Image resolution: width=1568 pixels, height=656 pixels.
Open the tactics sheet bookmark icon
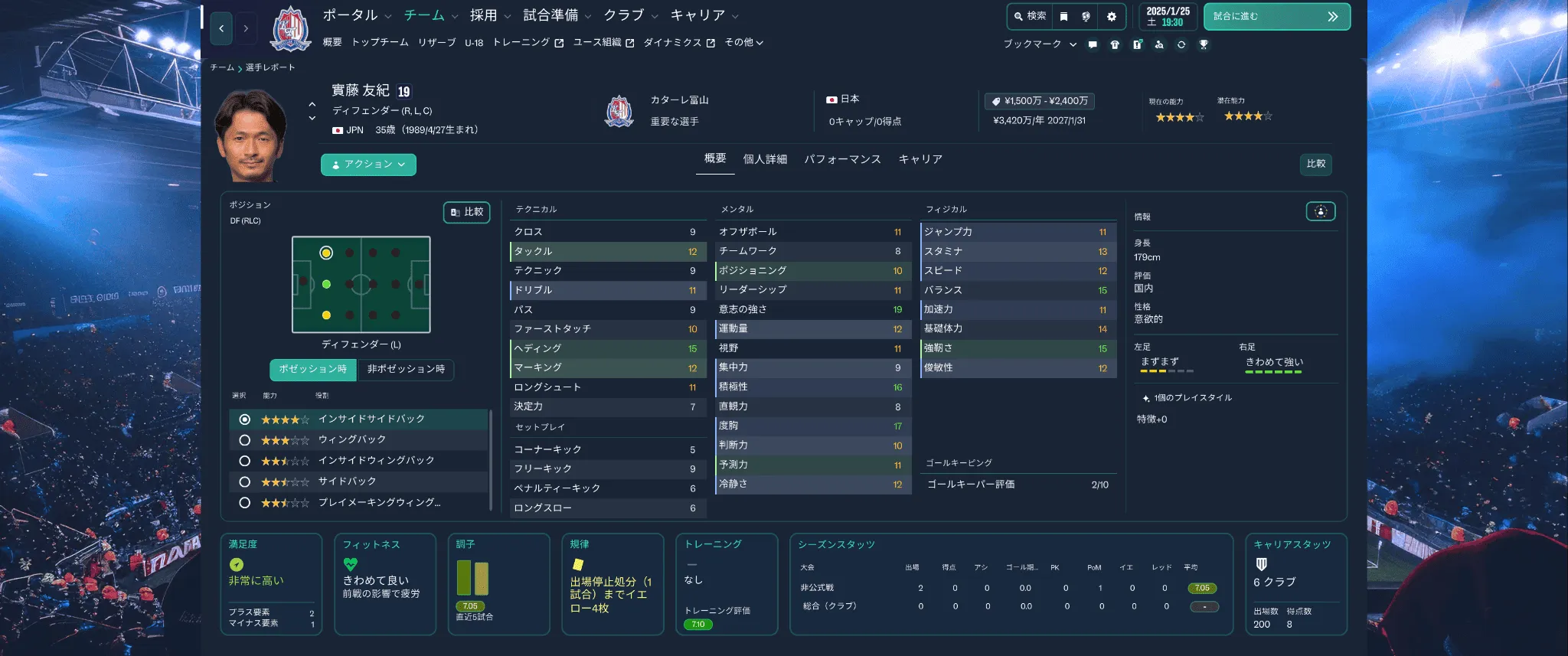(x=1137, y=44)
